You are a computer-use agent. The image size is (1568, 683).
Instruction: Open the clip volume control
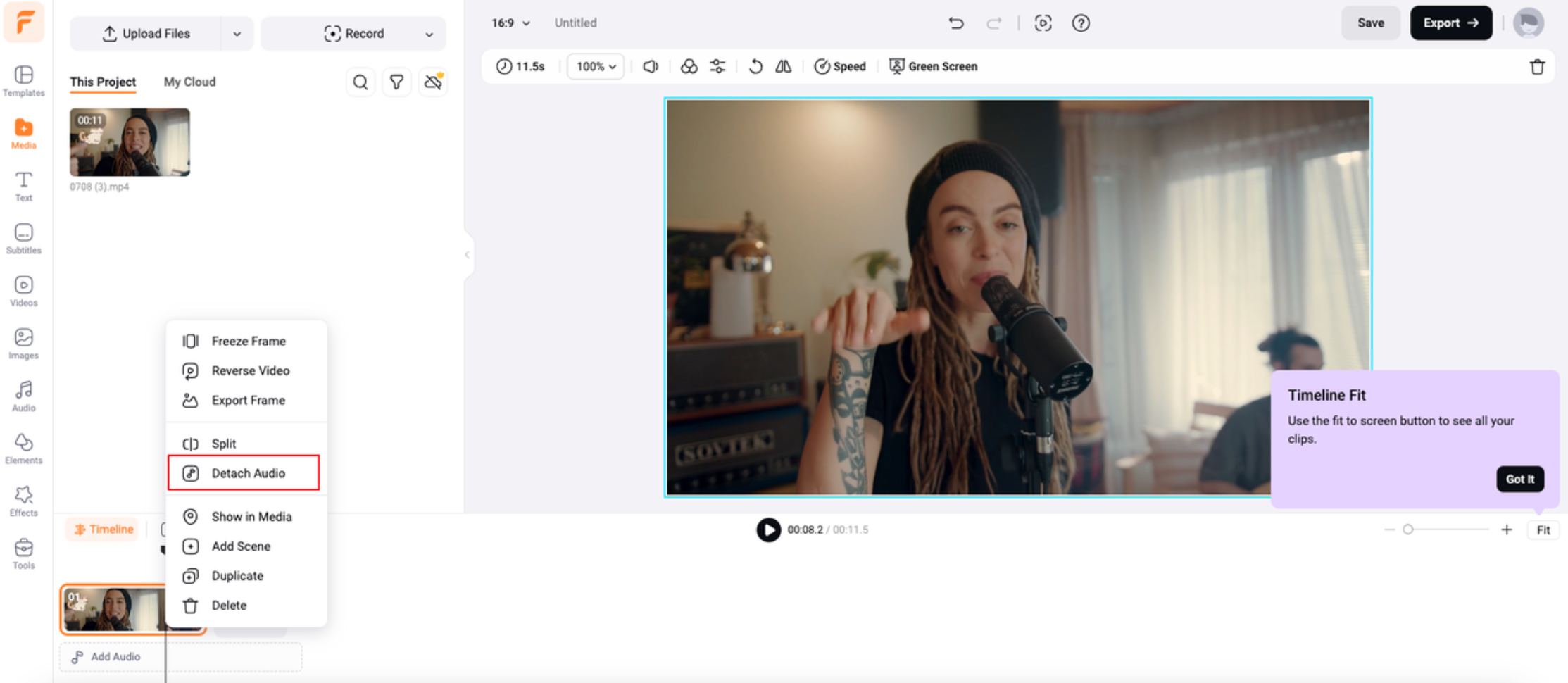point(651,66)
